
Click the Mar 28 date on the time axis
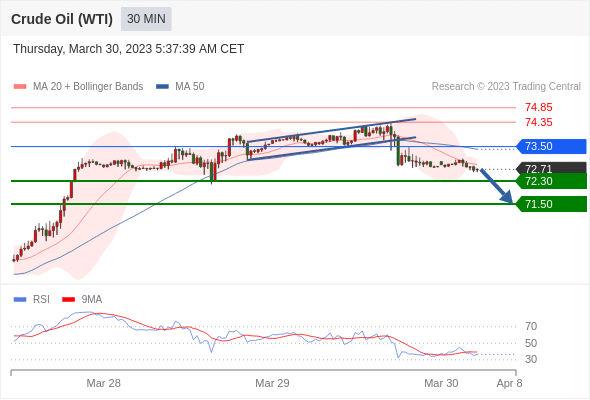click(103, 383)
